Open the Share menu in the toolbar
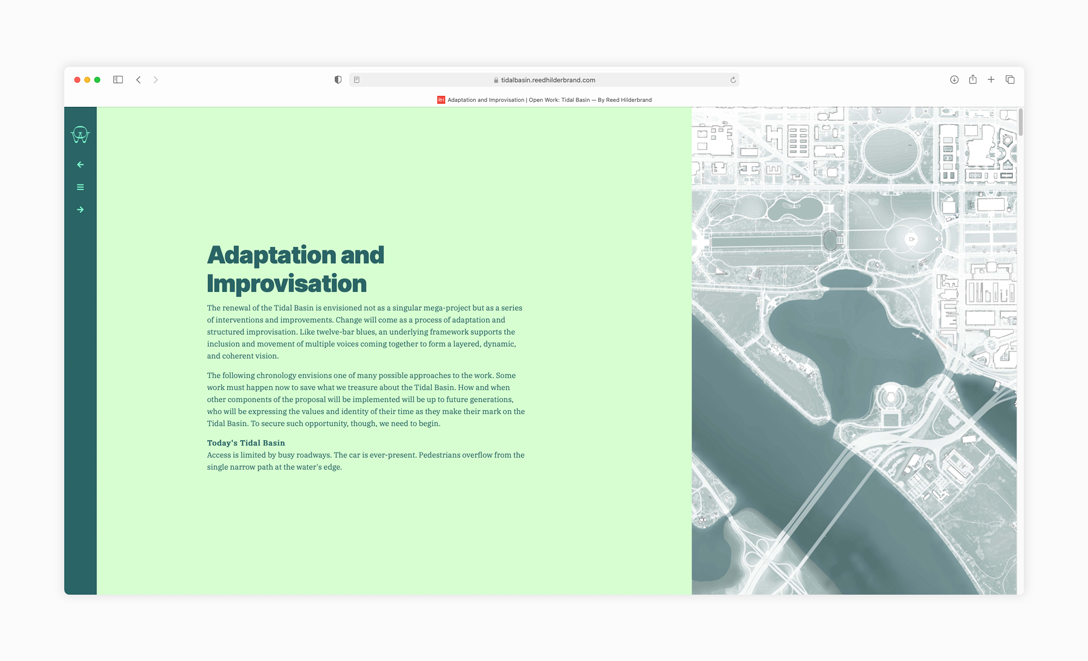 [972, 80]
